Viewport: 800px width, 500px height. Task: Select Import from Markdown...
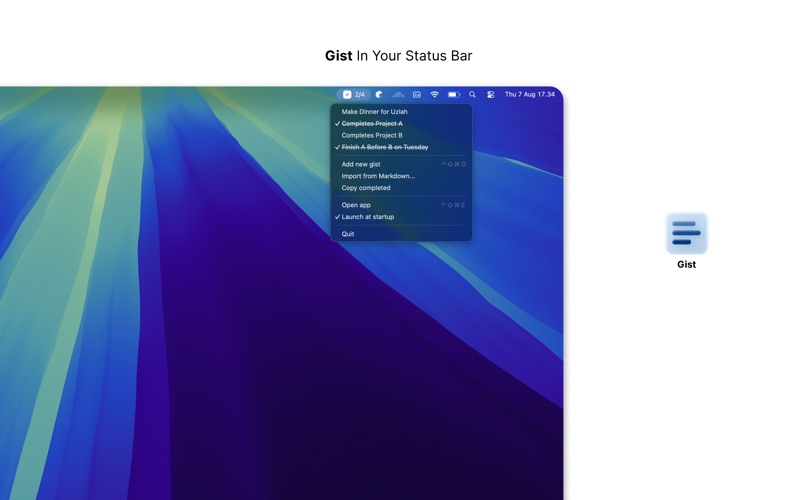coord(401,176)
